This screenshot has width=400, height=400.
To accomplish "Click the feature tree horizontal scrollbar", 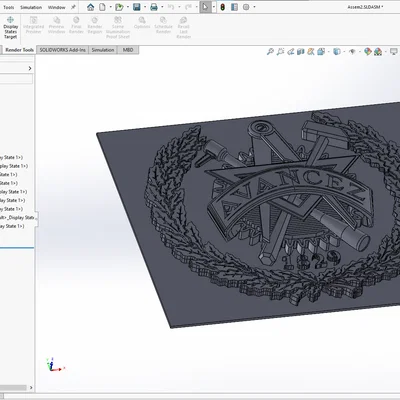I will coord(13,388).
